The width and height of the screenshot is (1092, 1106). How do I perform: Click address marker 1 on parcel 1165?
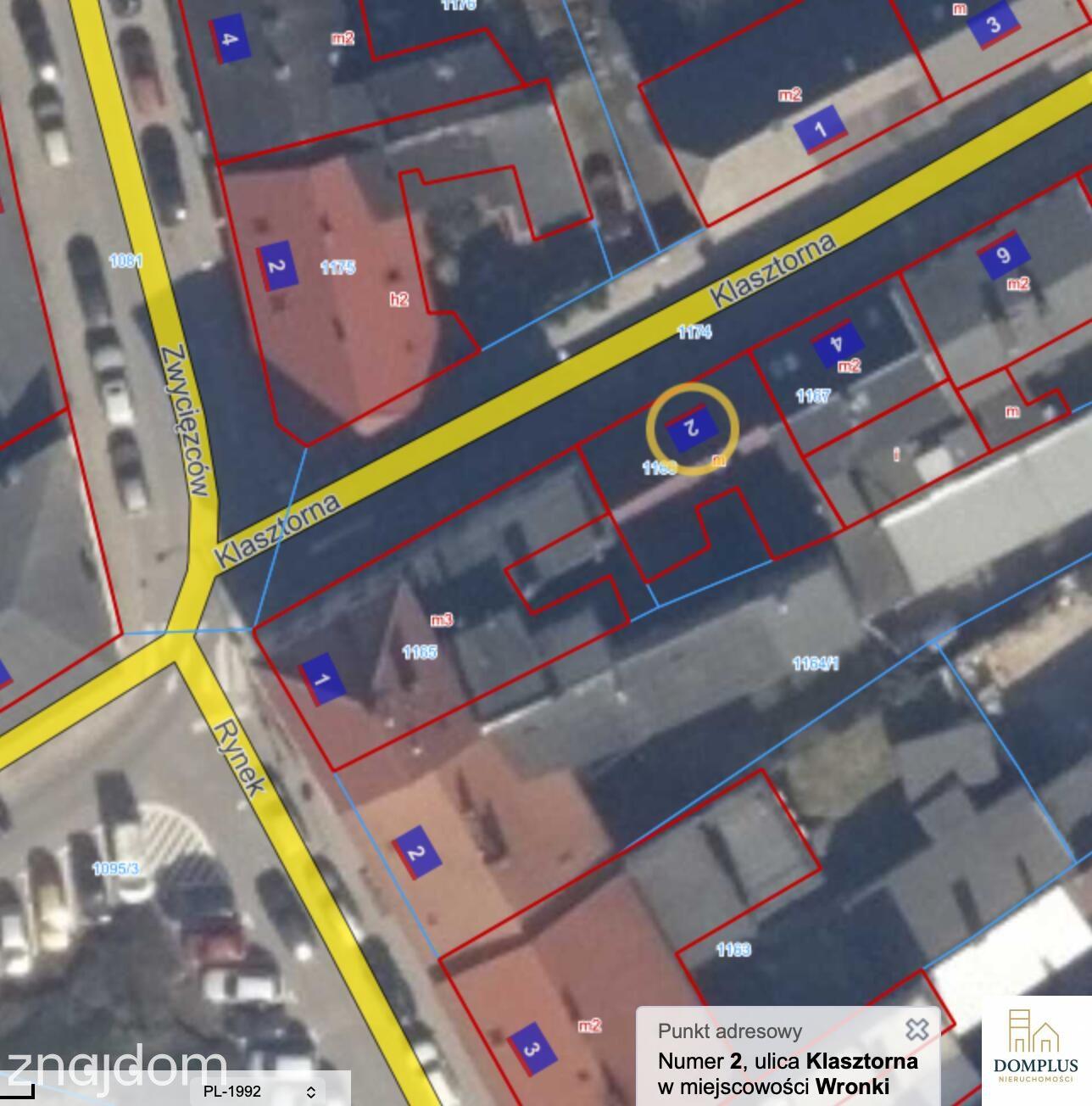pos(322,679)
